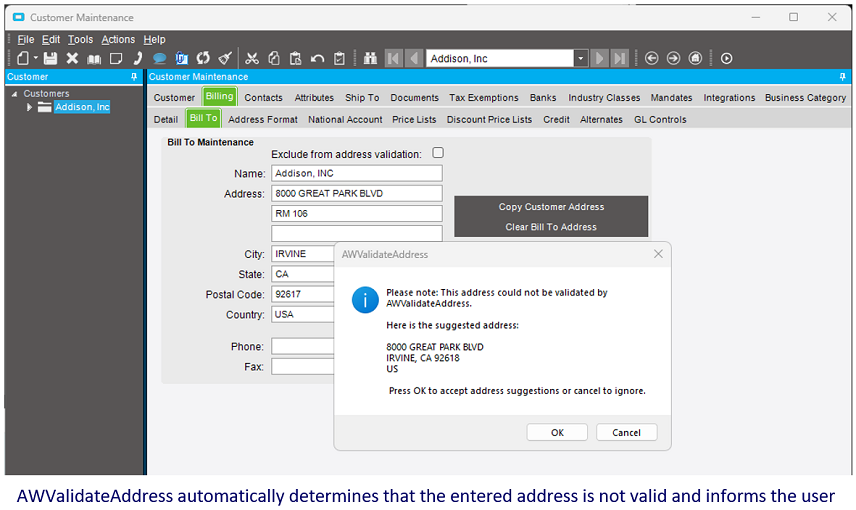This screenshot has width=856, height=510.
Task: Click the Copy Customer Address button
Action: (551, 207)
